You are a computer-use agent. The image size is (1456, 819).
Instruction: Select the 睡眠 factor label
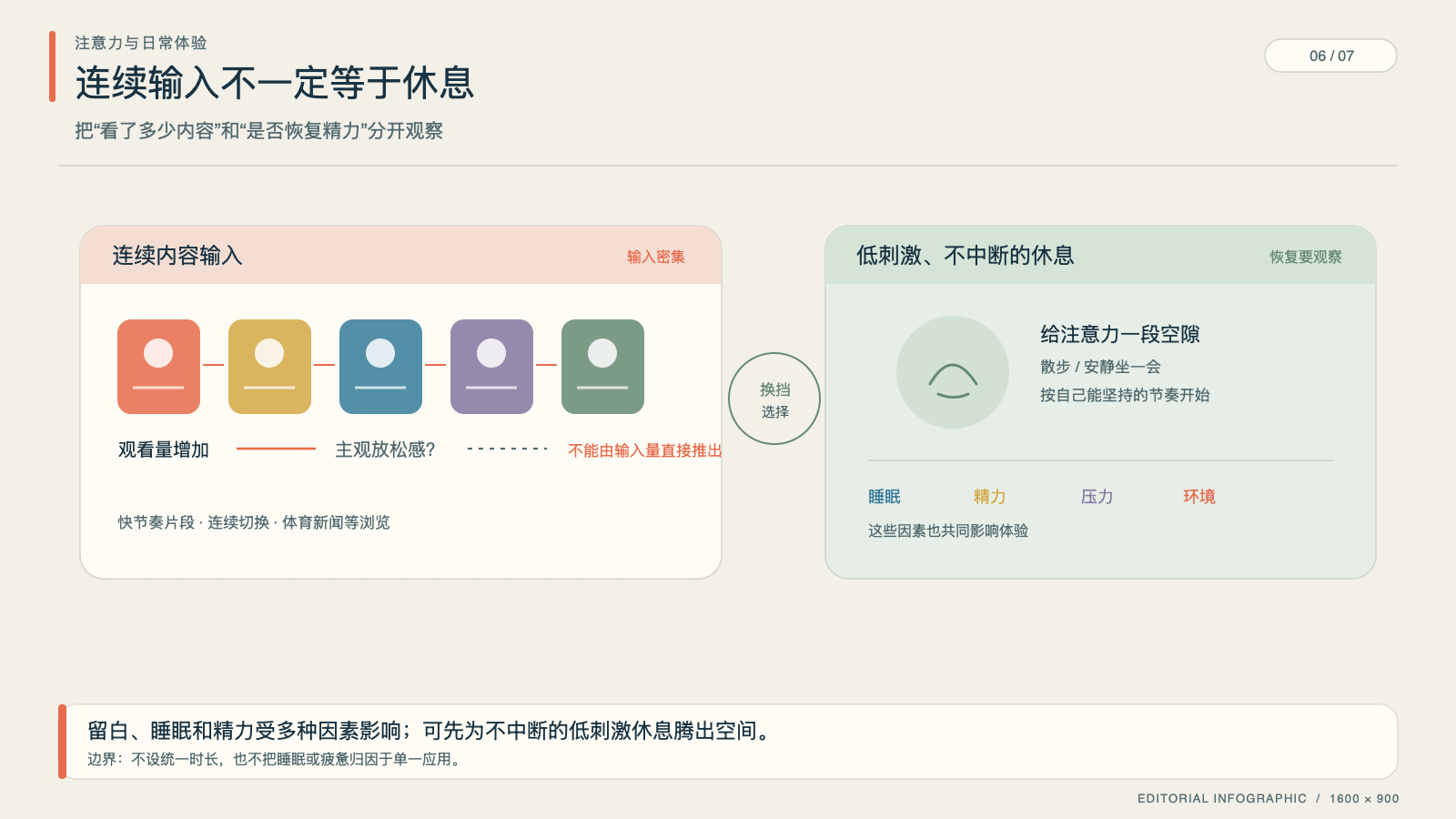[885, 496]
